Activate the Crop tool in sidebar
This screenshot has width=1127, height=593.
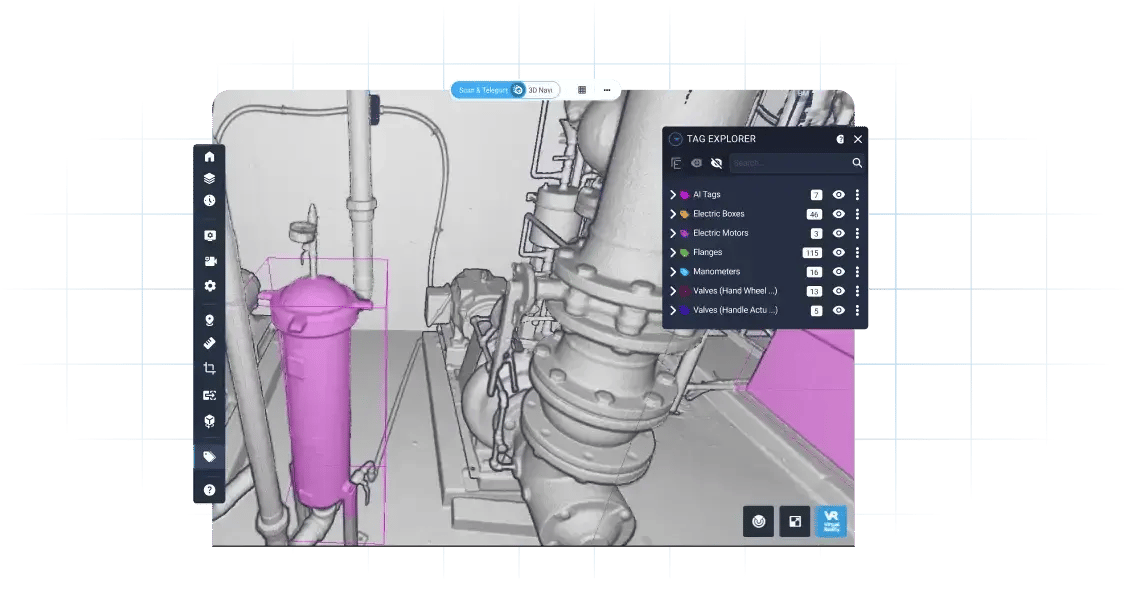tap(209, 369)
